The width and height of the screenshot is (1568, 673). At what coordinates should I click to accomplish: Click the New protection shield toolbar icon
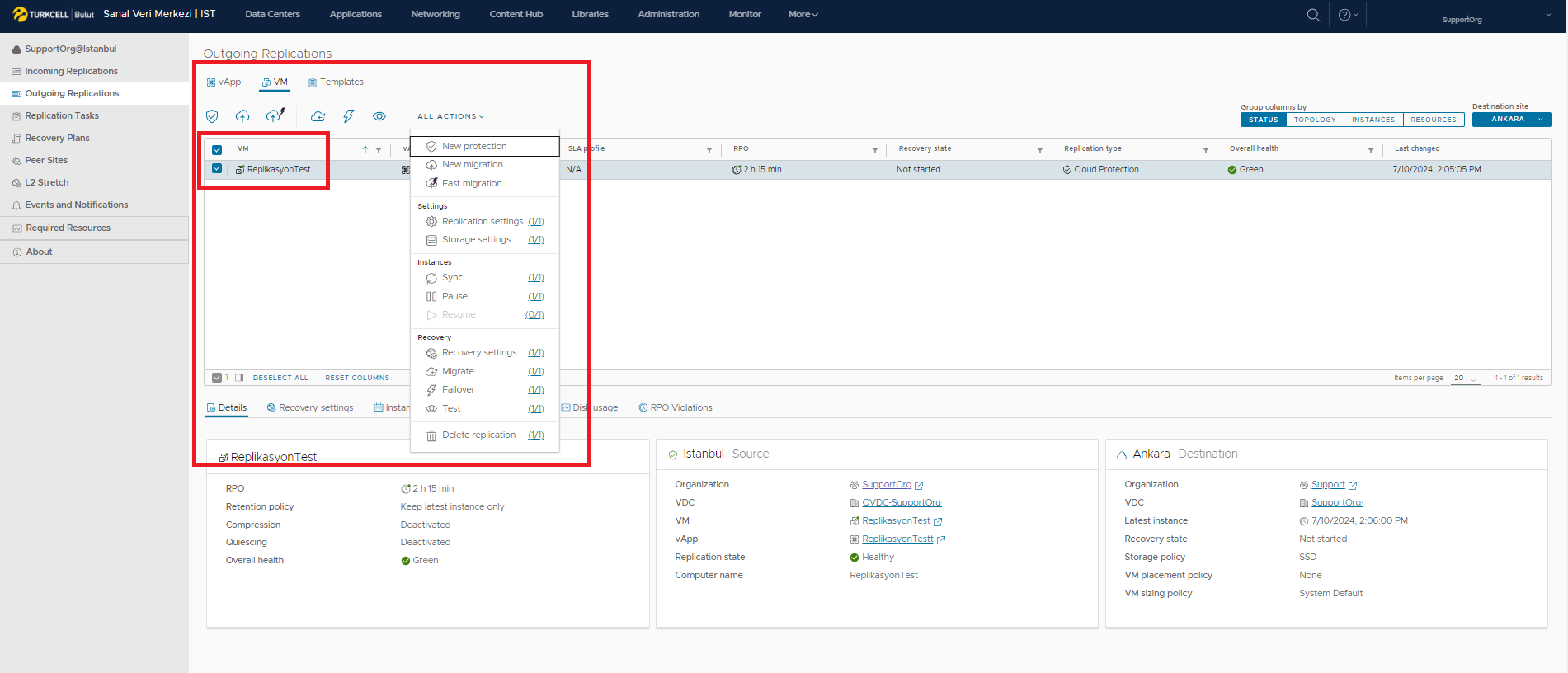pyautogui.click(x=212, y=116)
